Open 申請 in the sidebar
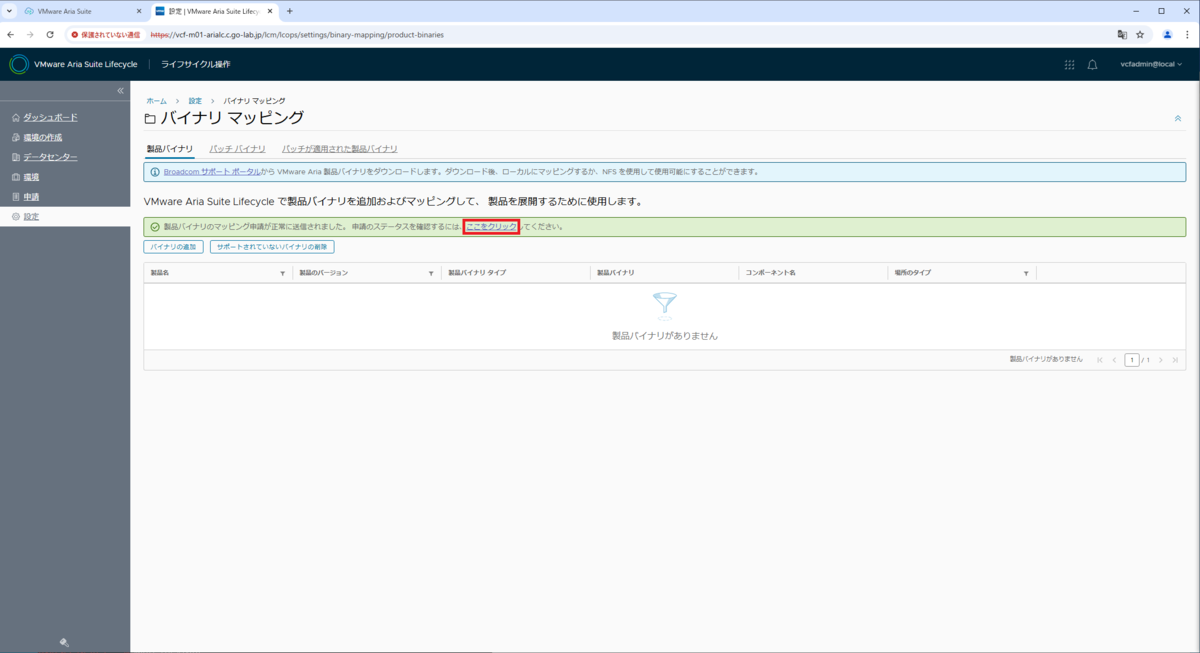The image size is (1200, 653). coord(32,197)
